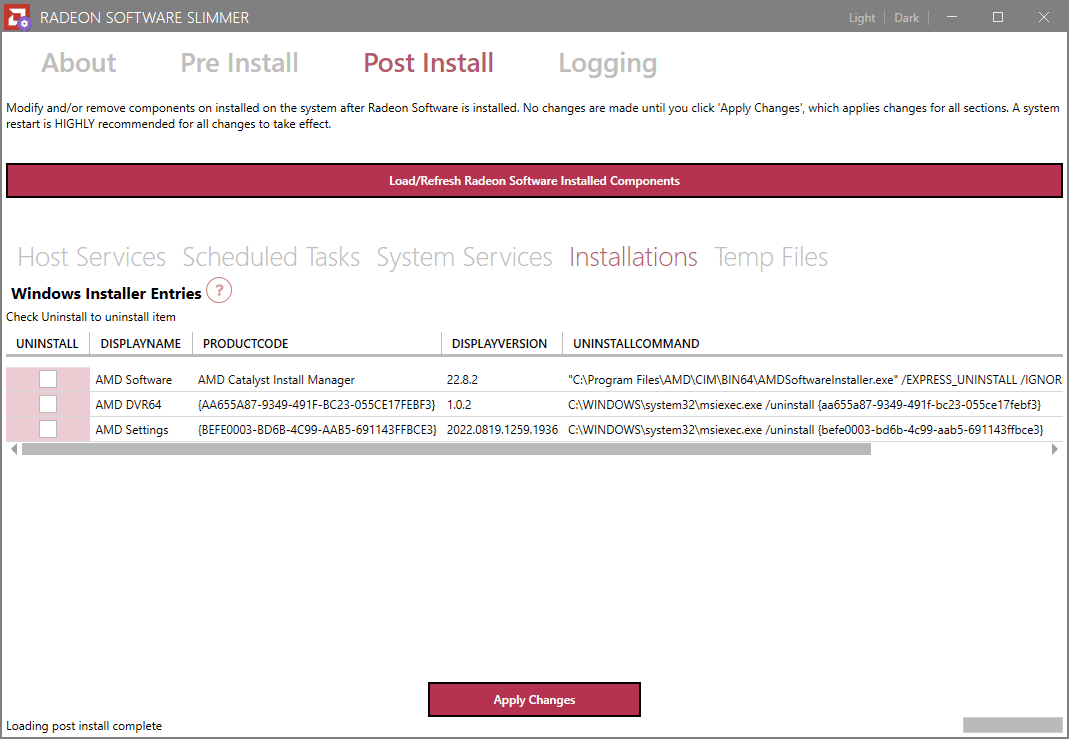Image resolution: width=1069 pixels, height=739 pixels.
Task: Switch to Scheduled Tasks section
Action: pos(271,257)
